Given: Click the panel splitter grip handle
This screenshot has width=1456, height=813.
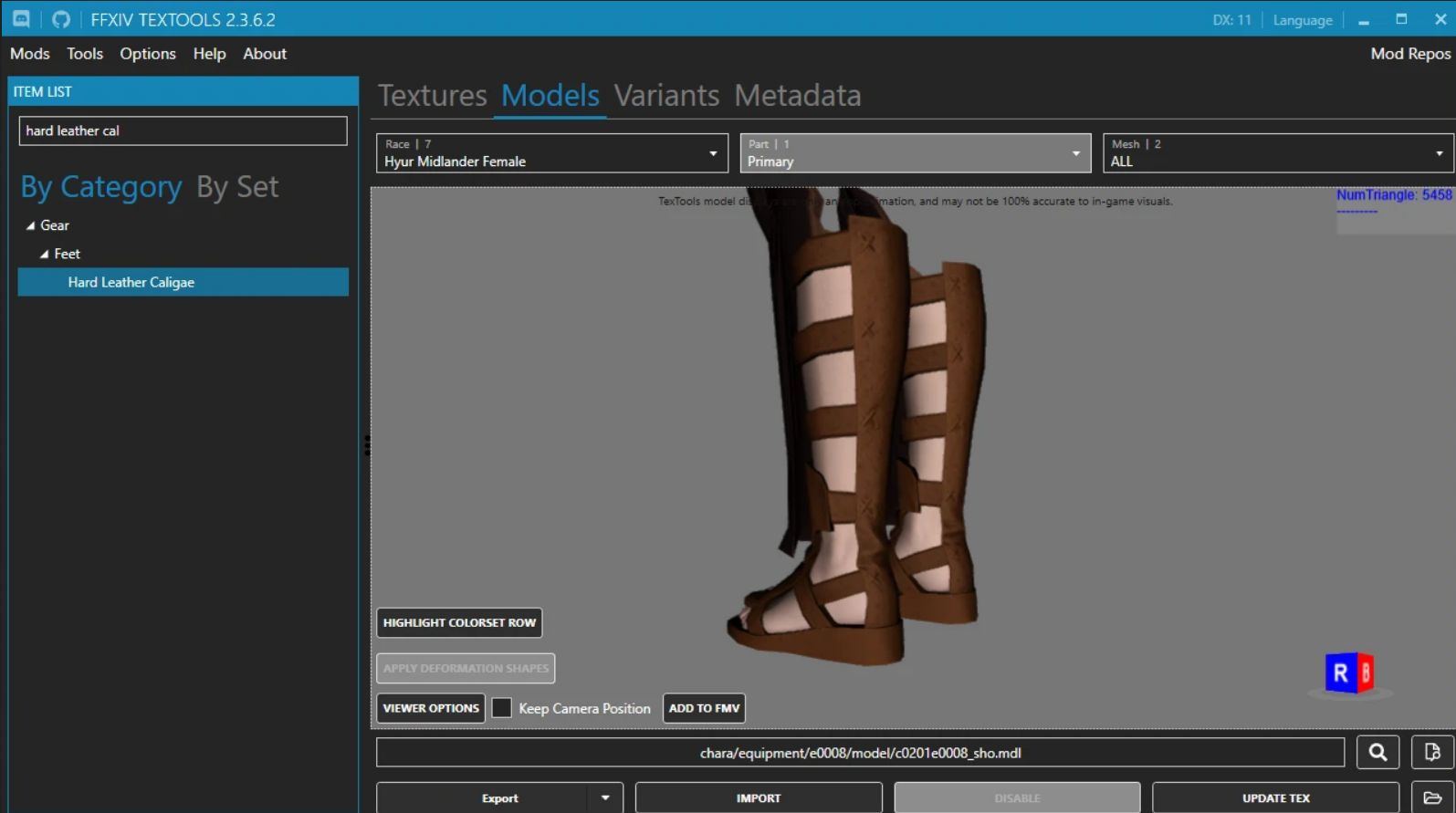Looking at the screenshot, I should tap(367, 445).
